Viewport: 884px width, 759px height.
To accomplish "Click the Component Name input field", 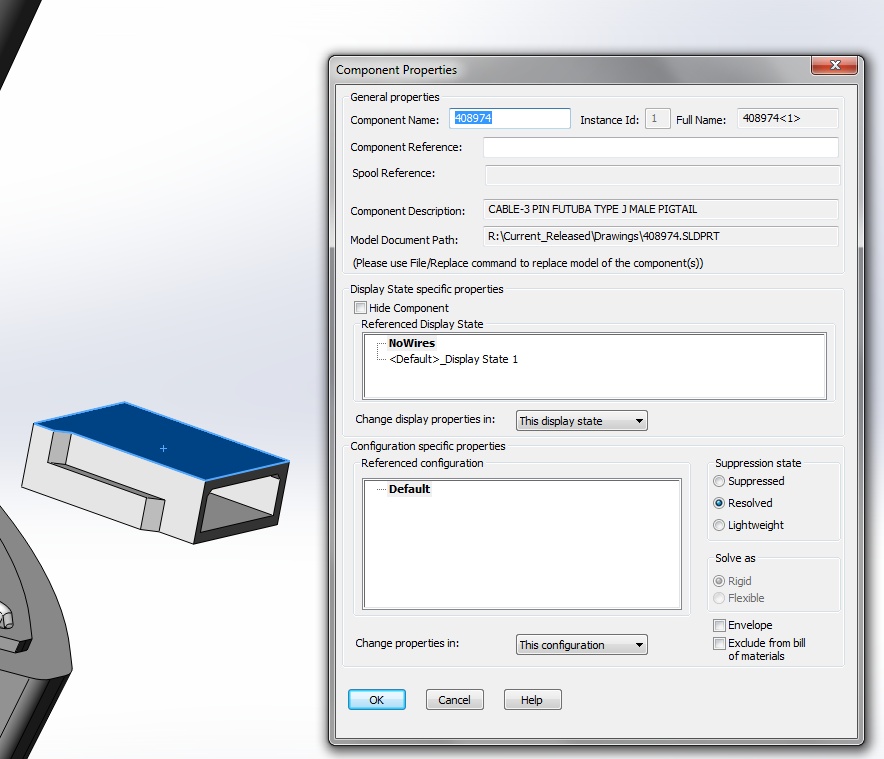I will coord(510,118).
